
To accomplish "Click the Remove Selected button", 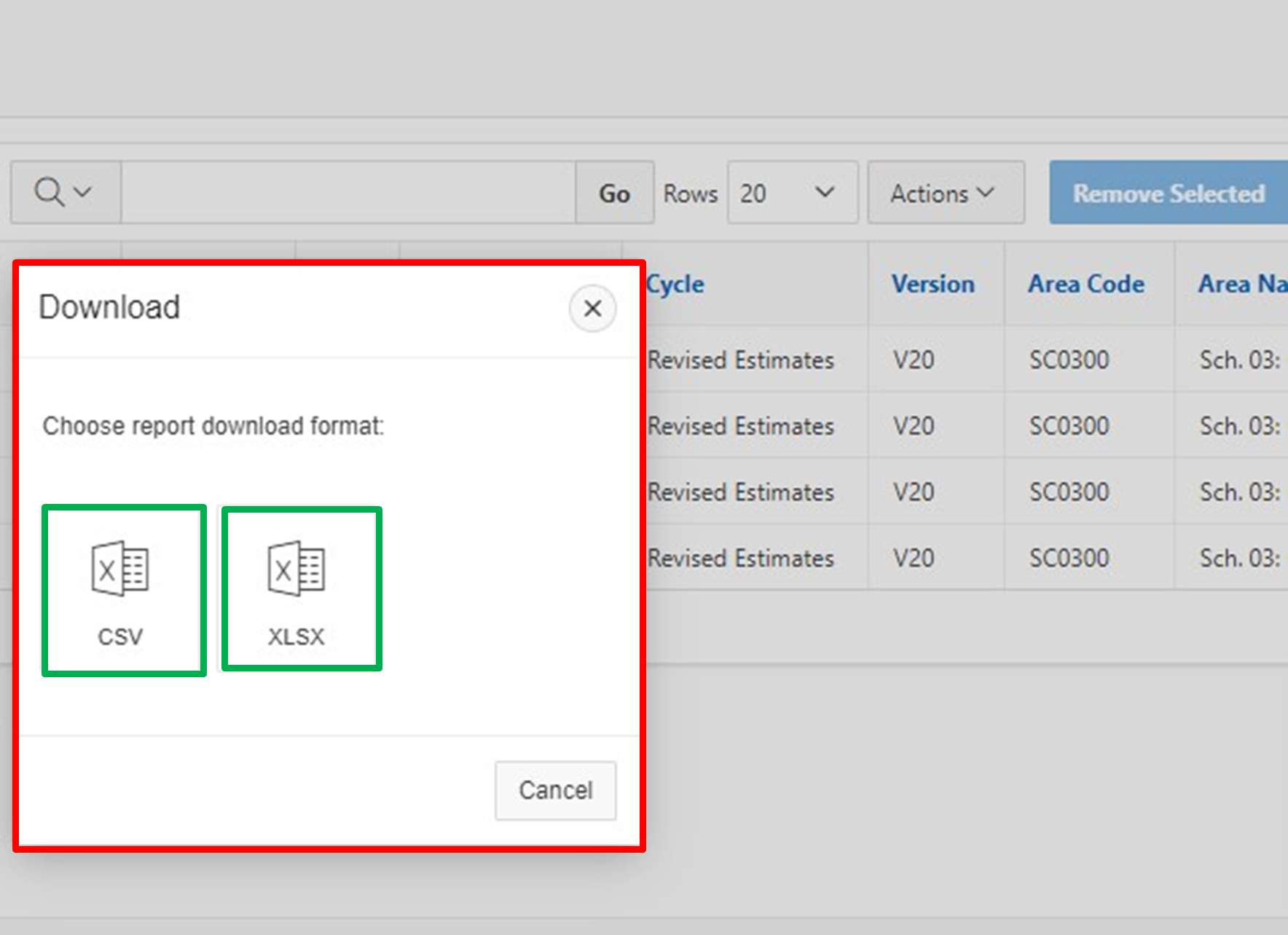I will click(1168, 193).
